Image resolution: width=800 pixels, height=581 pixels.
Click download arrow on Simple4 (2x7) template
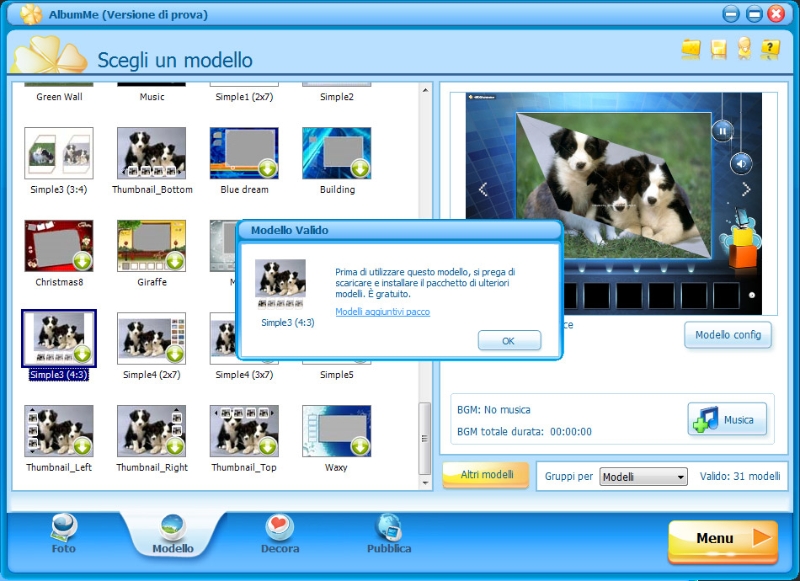pyautogui.click(x=175, y=353)
